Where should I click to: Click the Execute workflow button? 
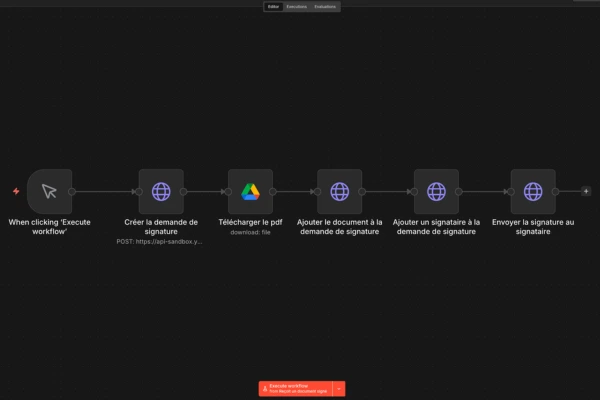(295, 389)
